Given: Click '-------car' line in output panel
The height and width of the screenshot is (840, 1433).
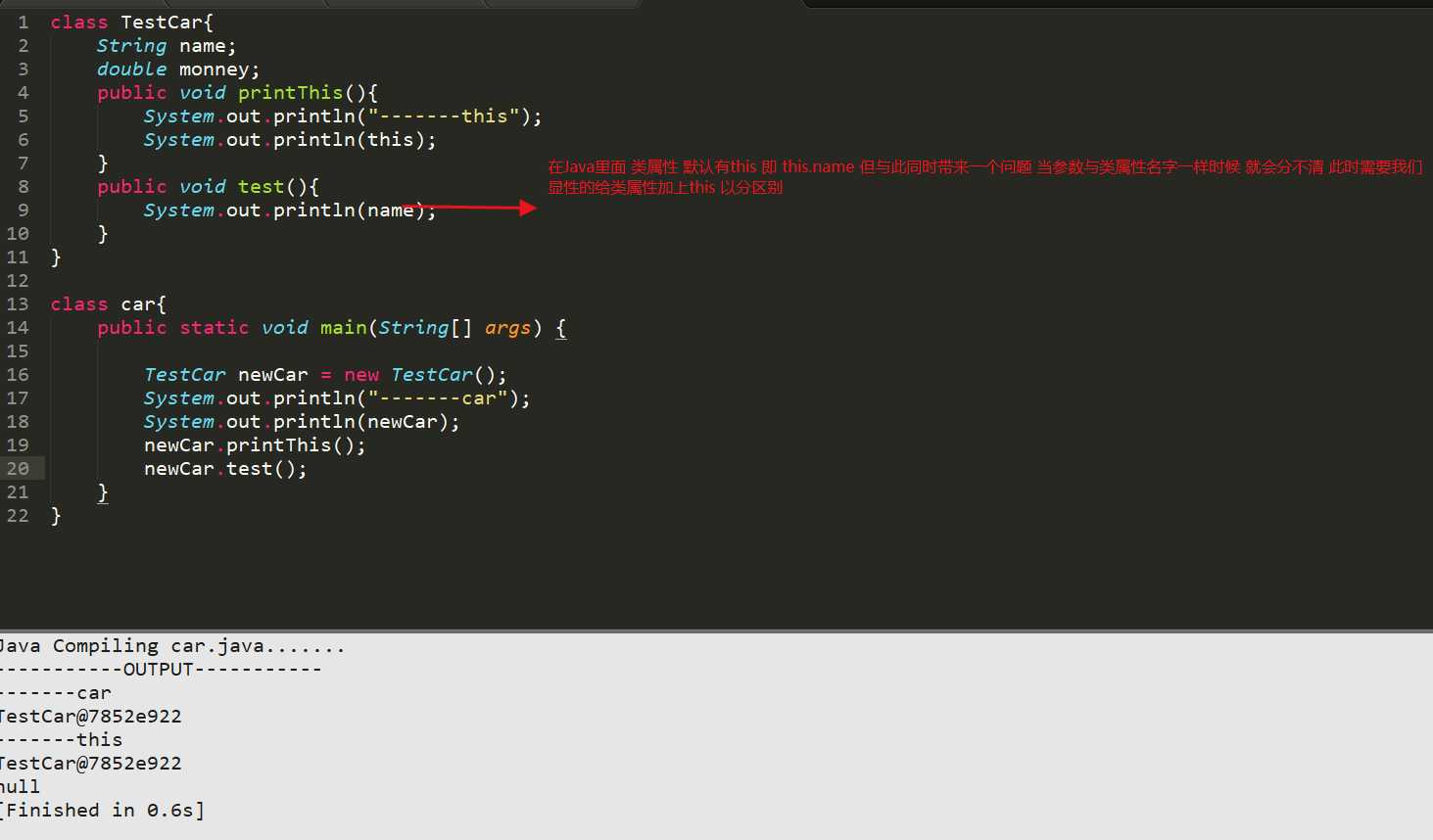Looking at the screenshot, I should coord(55,693).
